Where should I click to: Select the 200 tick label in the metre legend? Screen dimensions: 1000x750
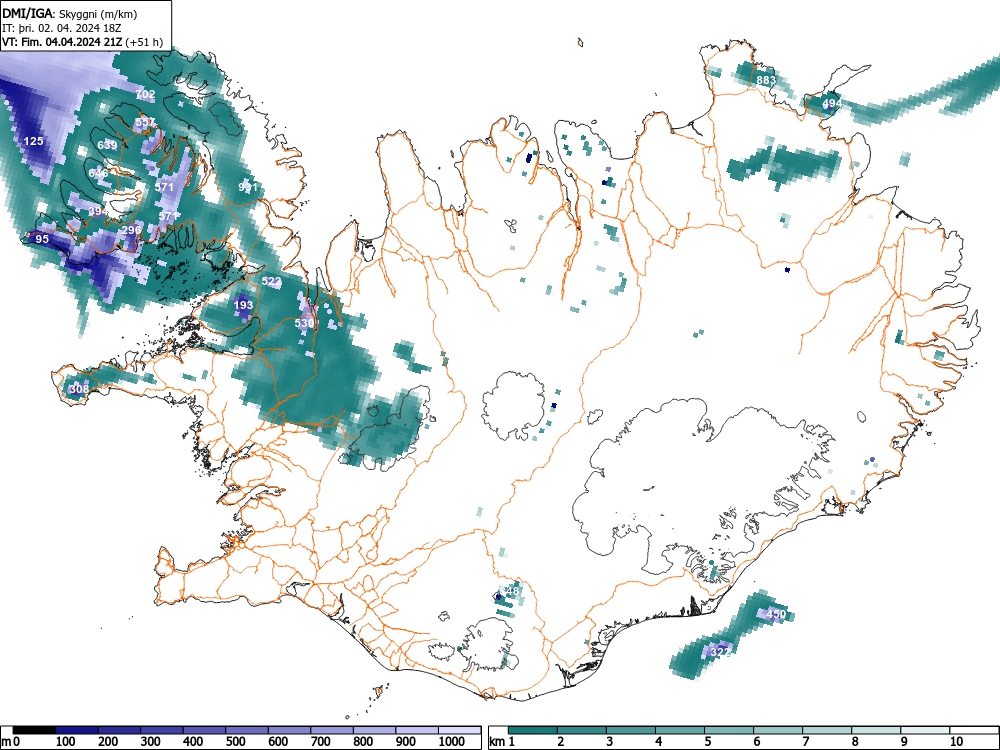pos(108,742)
